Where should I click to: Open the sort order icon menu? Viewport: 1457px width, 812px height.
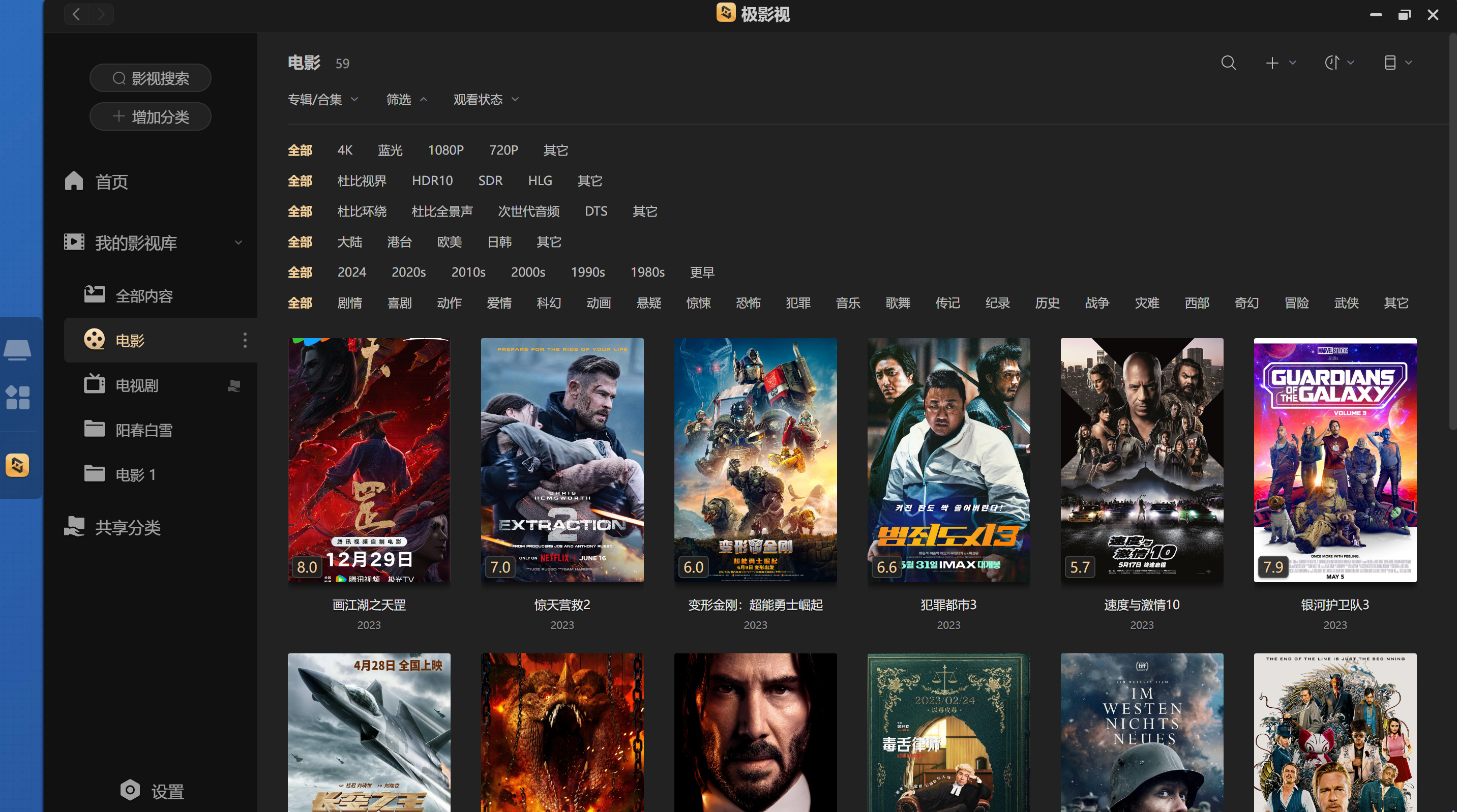(x=1331, y=63)
